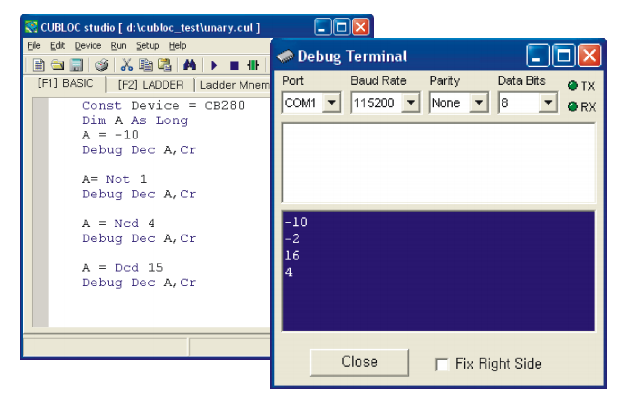Expand the Parity dropdown set to None
Viewport: 639px width, 420px height.
click(x=478, y=103)
